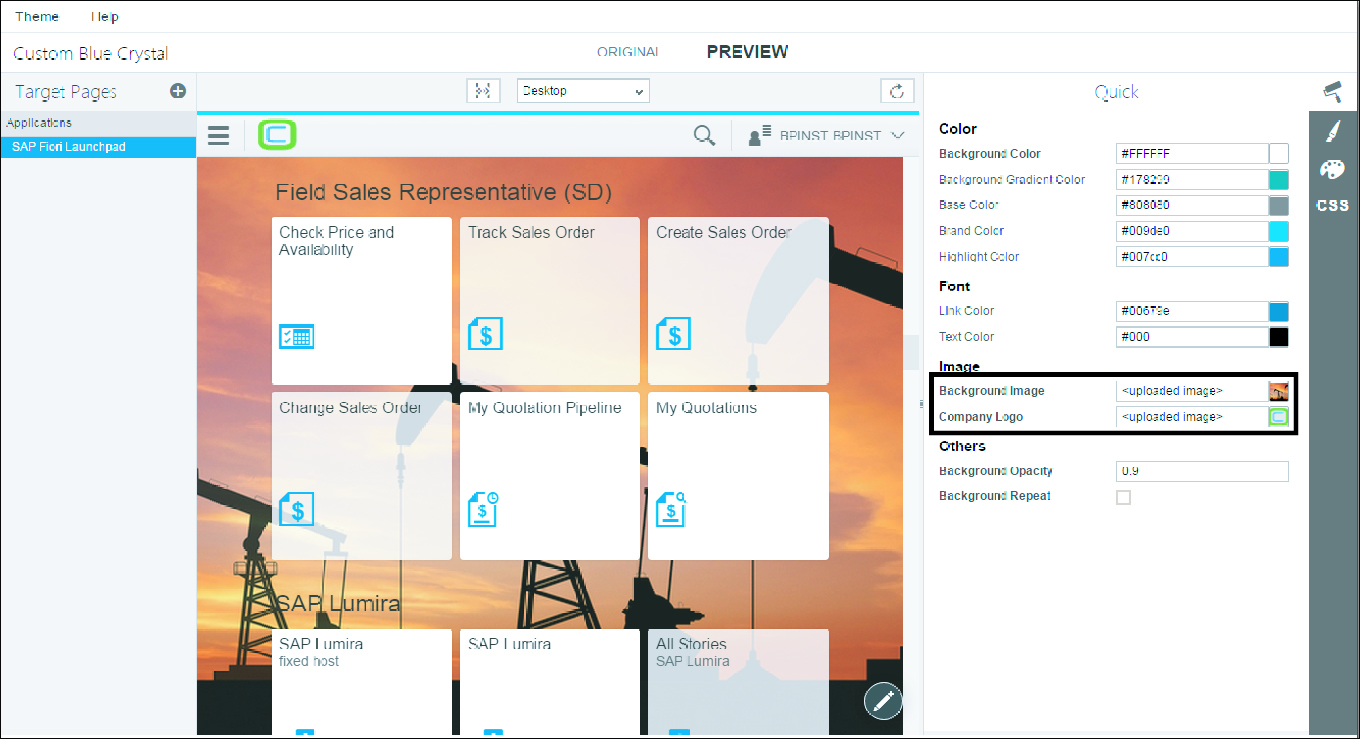Click the Brand Color value field
Screen dimensions: 1360x739
point(1192,231)
